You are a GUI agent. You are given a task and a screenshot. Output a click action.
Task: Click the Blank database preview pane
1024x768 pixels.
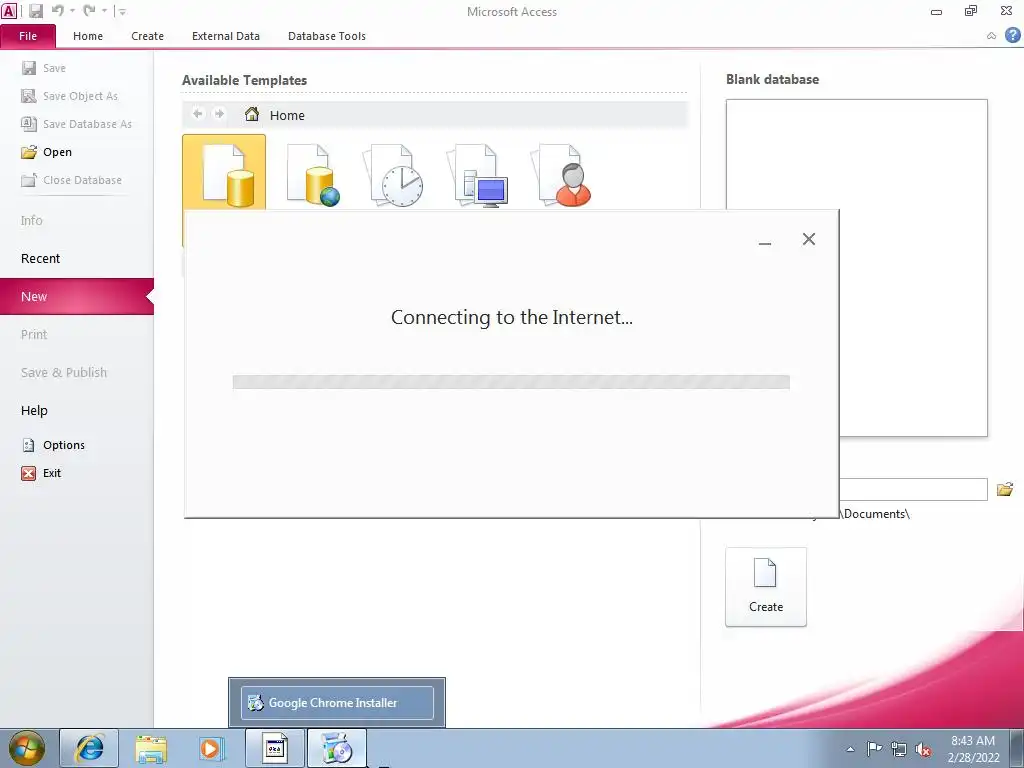(913, 268)
